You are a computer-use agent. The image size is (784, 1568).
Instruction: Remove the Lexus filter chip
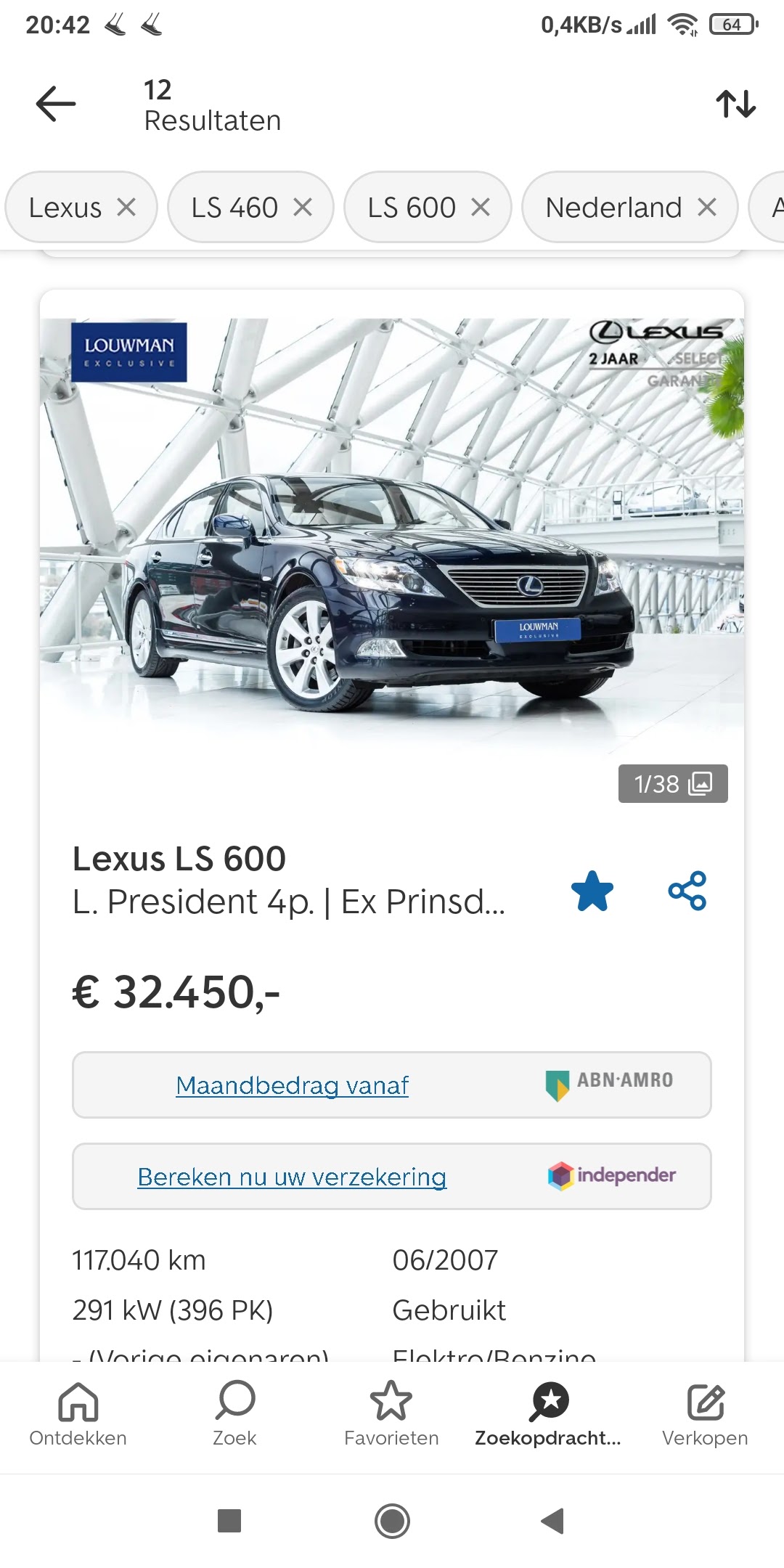click(126, 208)
